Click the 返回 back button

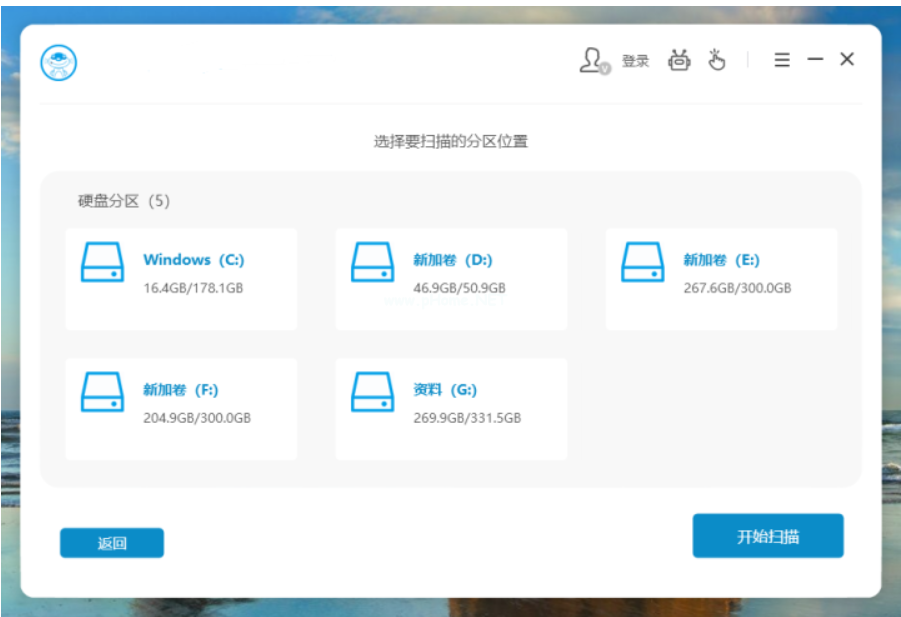(111, 542)
